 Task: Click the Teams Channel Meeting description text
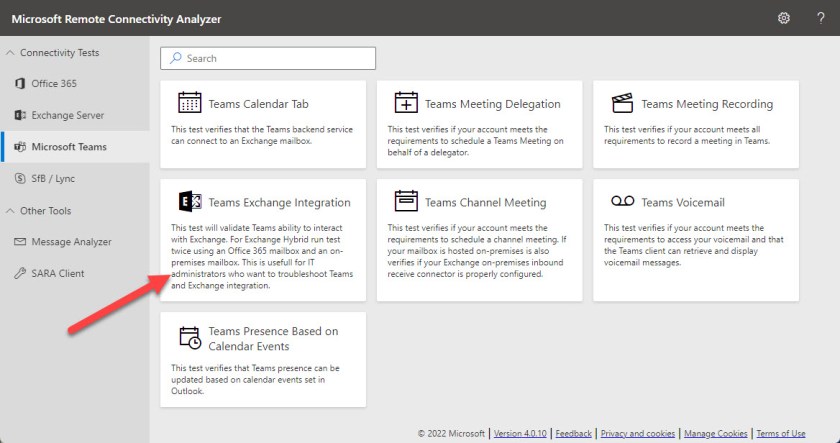477,251
